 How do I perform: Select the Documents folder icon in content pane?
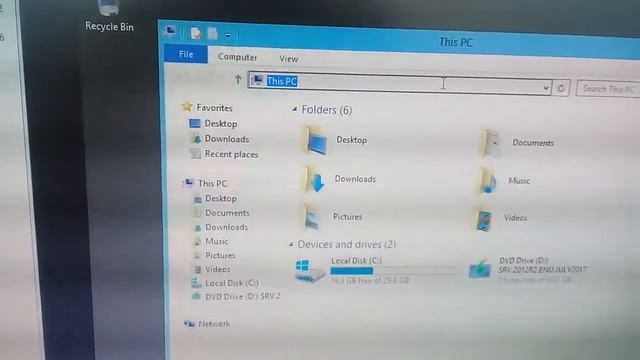[x=491, y=143]
